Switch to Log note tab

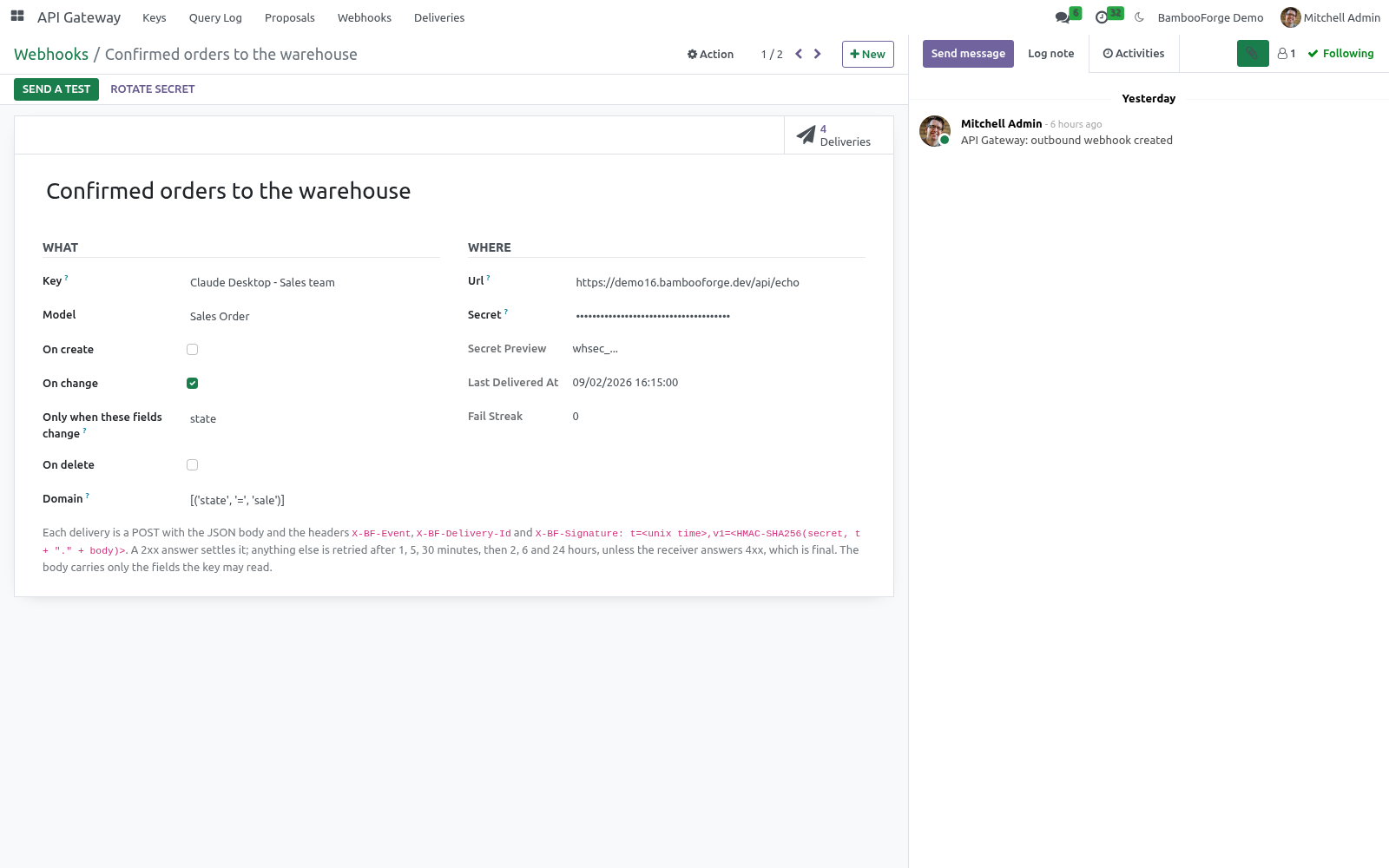pos(1051,54)
